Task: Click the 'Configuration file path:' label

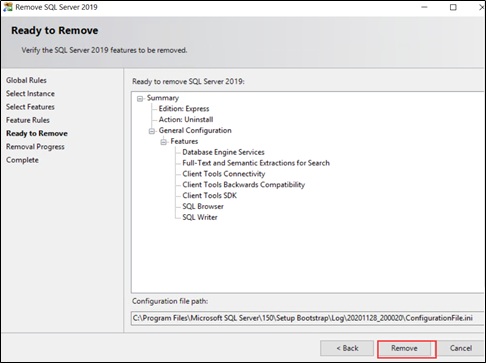Action: [170, 301]
